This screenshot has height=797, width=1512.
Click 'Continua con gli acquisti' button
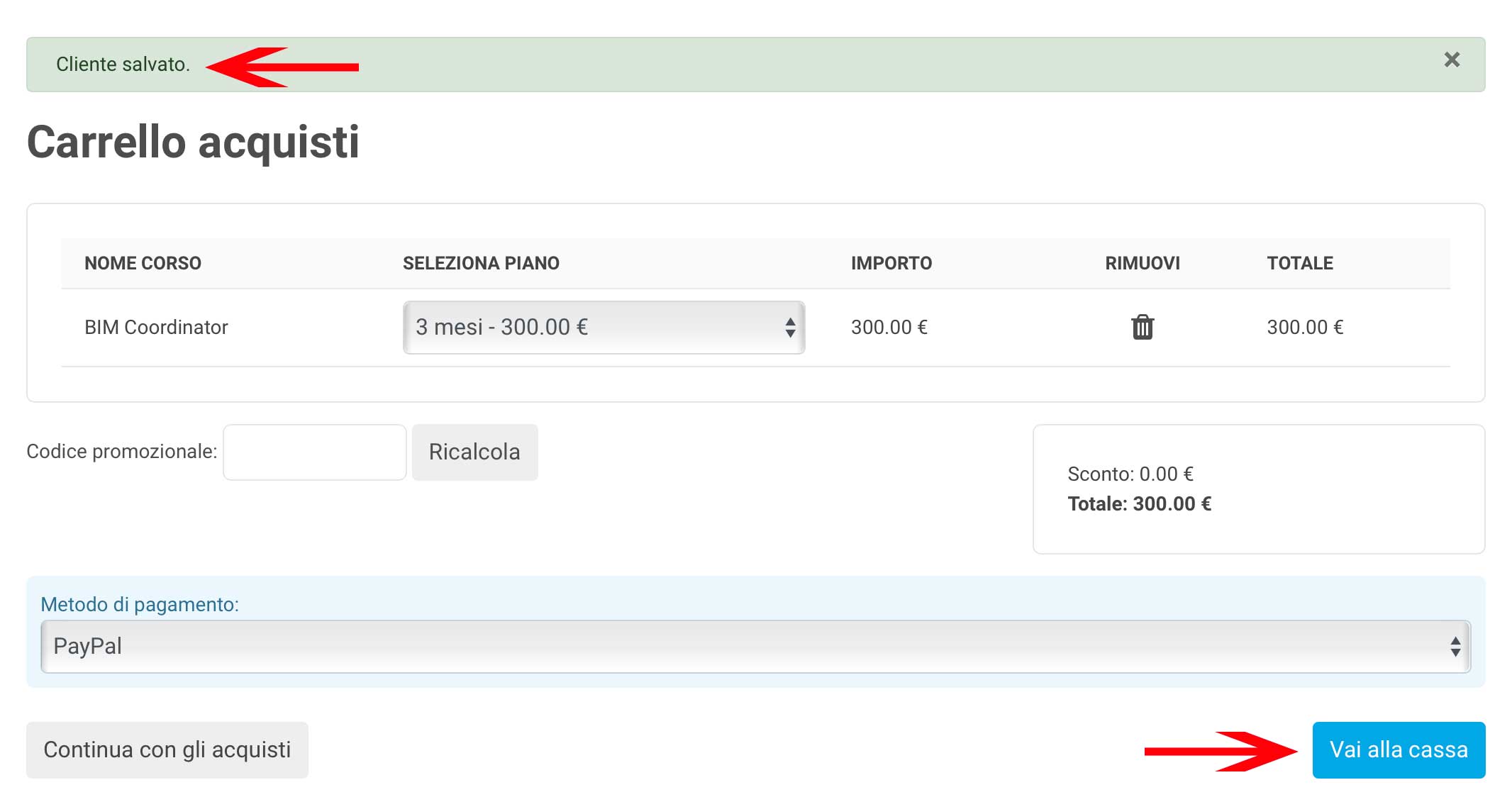167,750
